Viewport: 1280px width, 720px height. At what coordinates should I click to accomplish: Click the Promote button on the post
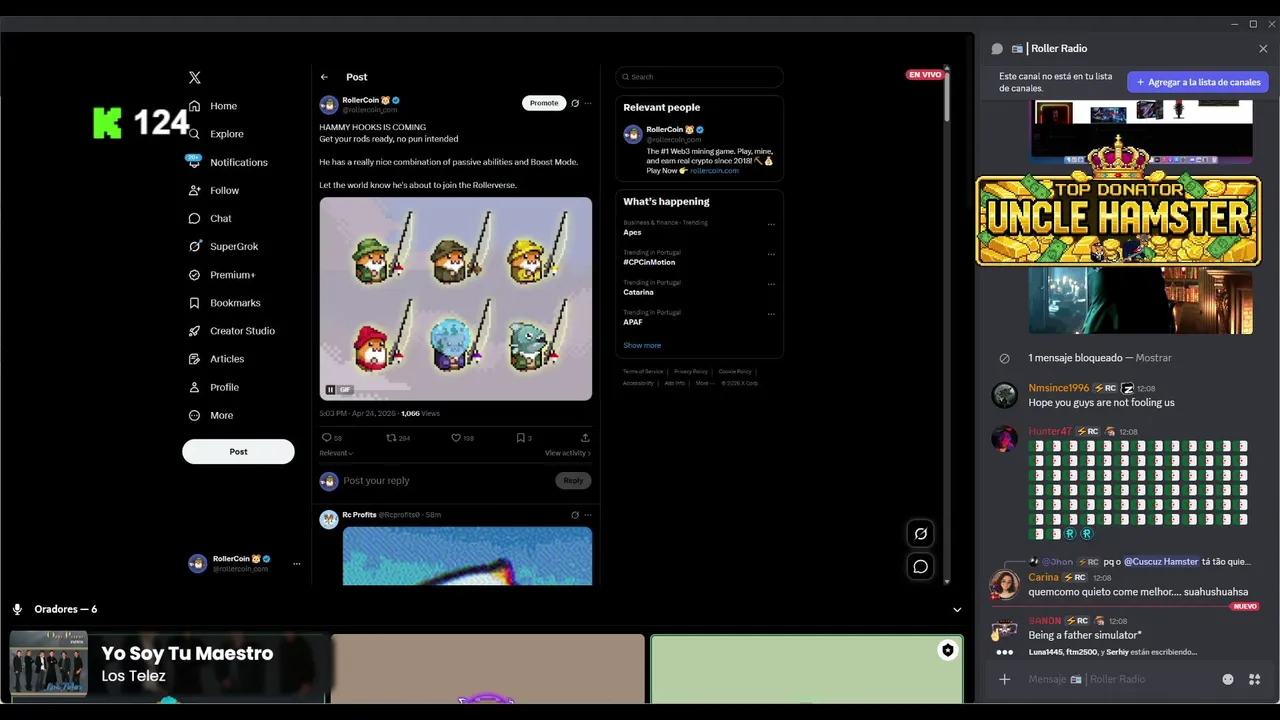[x=544, y=103]
